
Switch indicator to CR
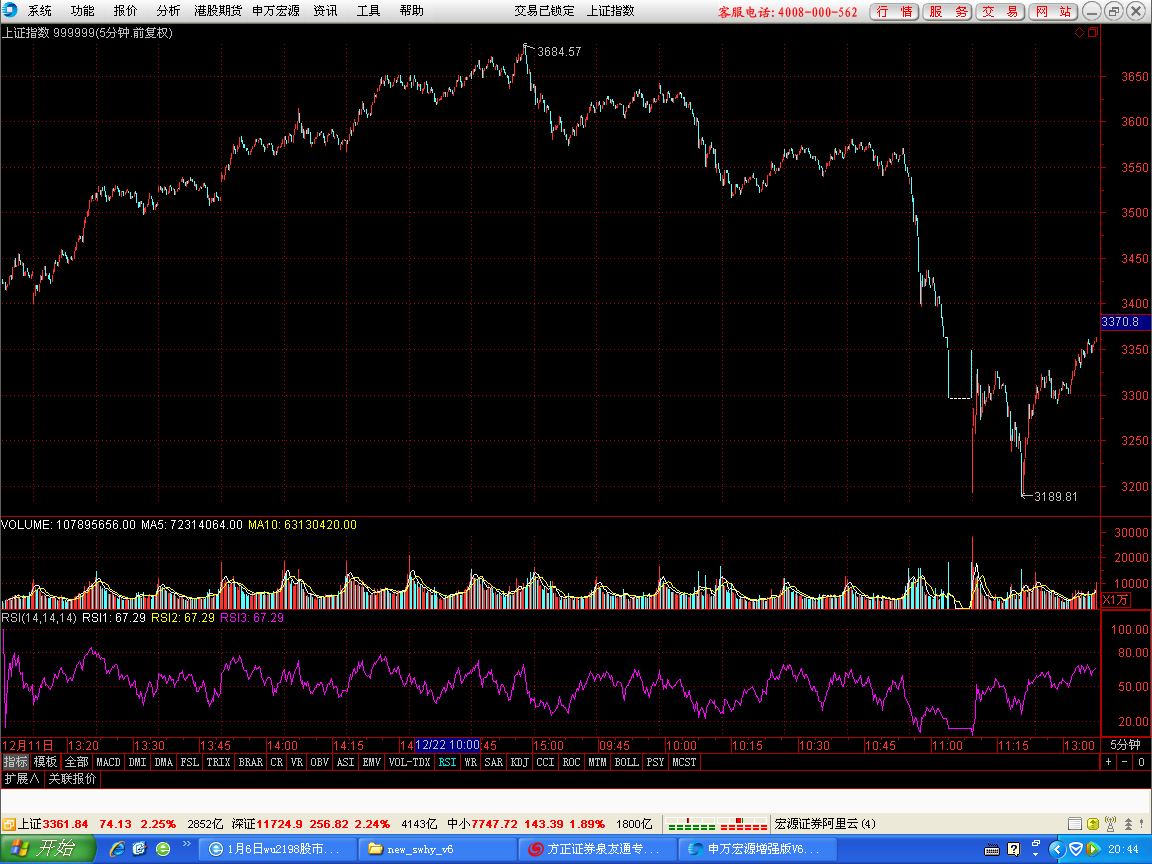tap(276, 762)
